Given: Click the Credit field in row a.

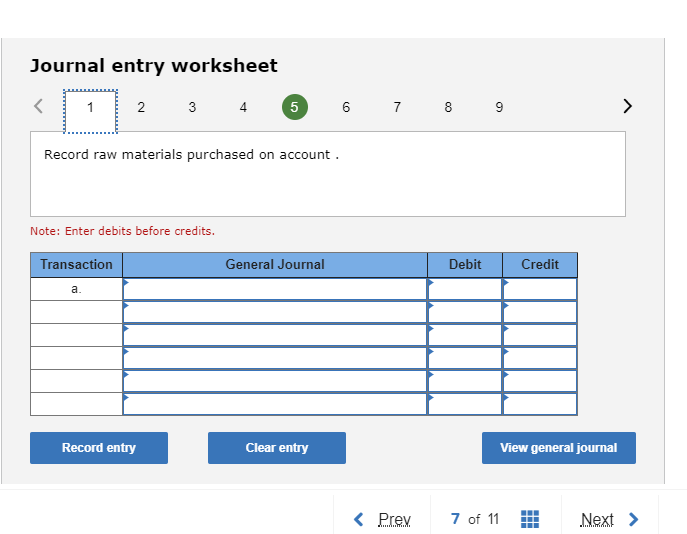Looking at the screenshot, I should (x=540, y=289).
